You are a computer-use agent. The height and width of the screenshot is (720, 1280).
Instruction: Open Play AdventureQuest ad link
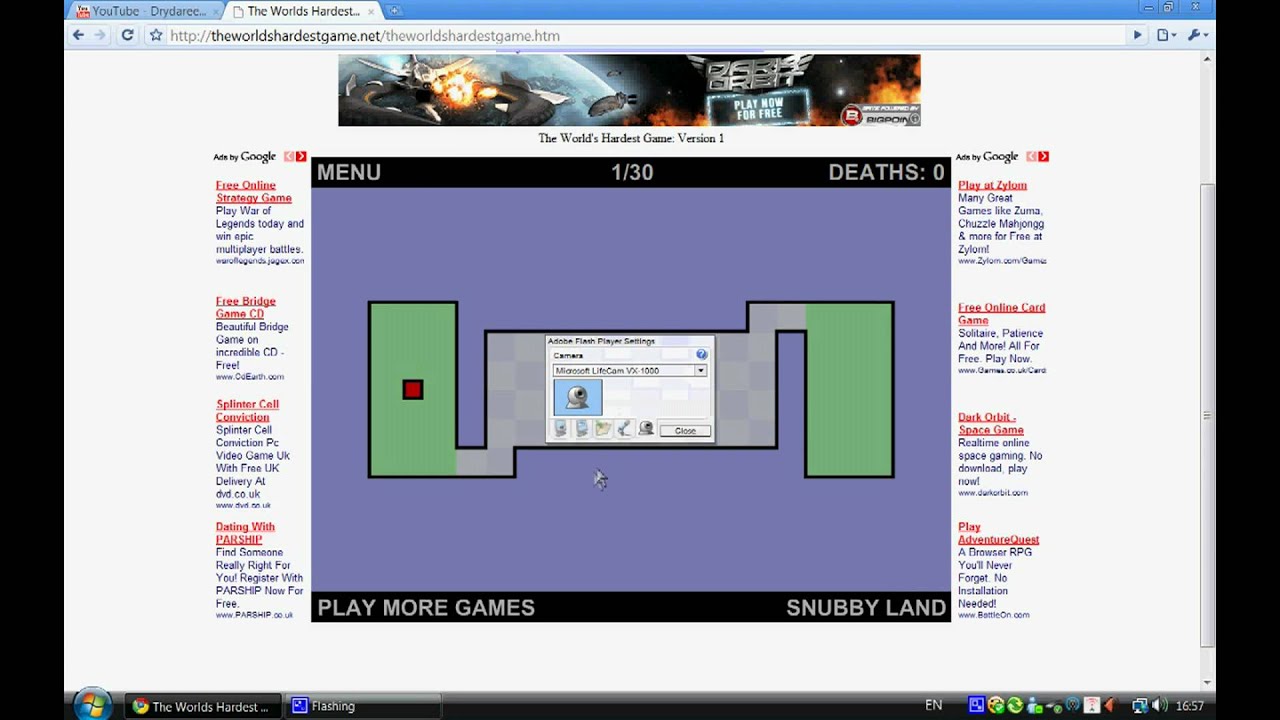coord(998,533)
